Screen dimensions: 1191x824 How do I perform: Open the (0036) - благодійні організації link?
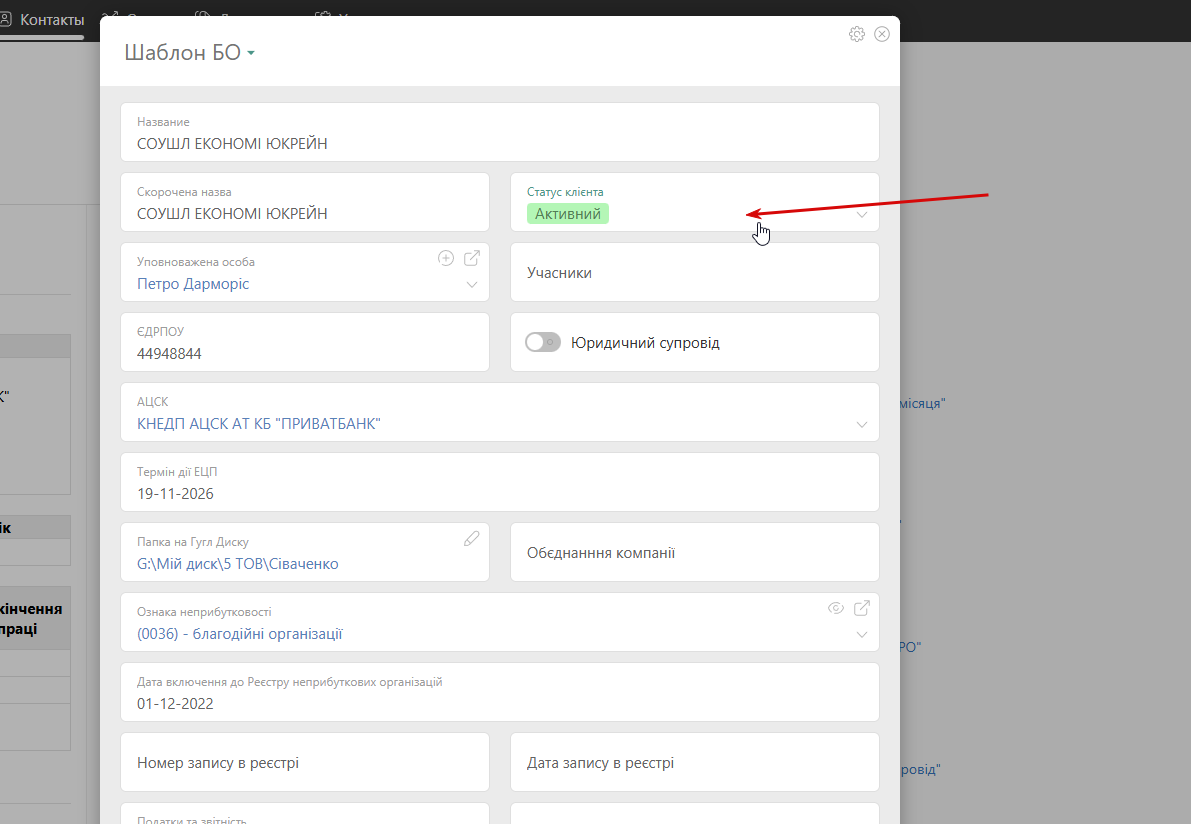(x=239, y=634)
